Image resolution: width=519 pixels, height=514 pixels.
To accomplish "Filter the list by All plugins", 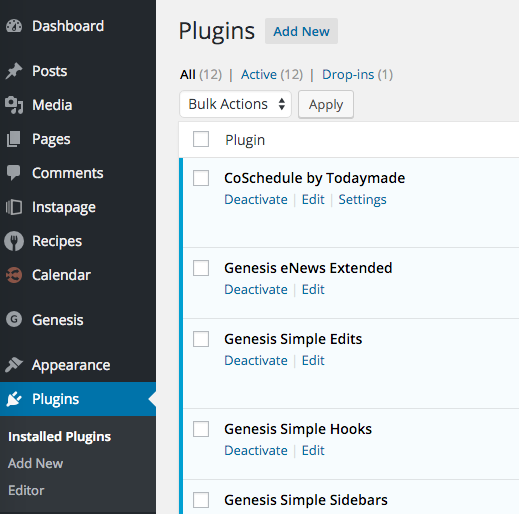I will coord(188,74).
